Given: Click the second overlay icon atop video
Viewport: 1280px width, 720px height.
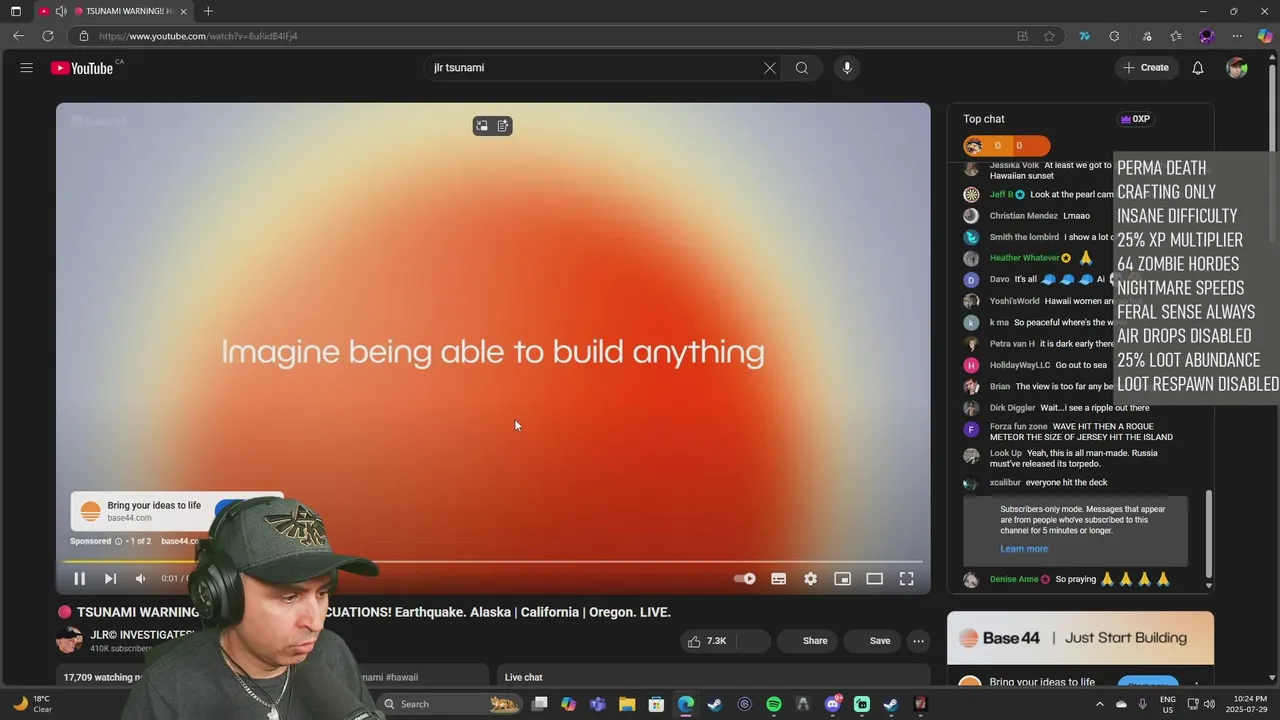Looking at the screenshot, I should (x=503, y=126).
